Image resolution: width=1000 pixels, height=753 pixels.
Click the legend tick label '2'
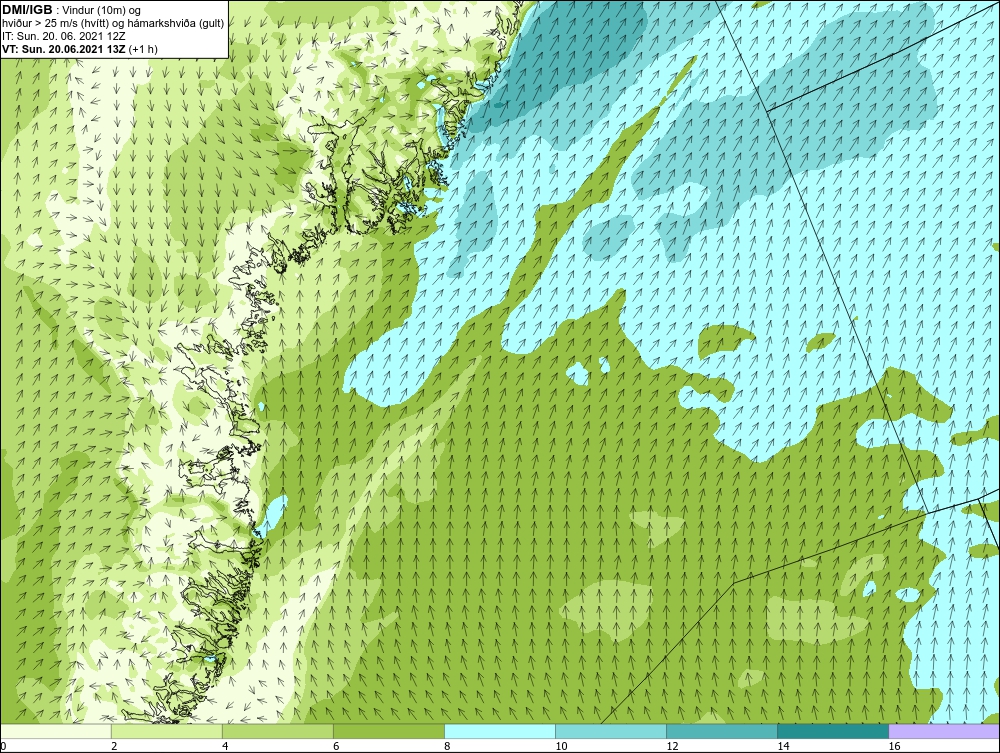(x=114, y=747)
